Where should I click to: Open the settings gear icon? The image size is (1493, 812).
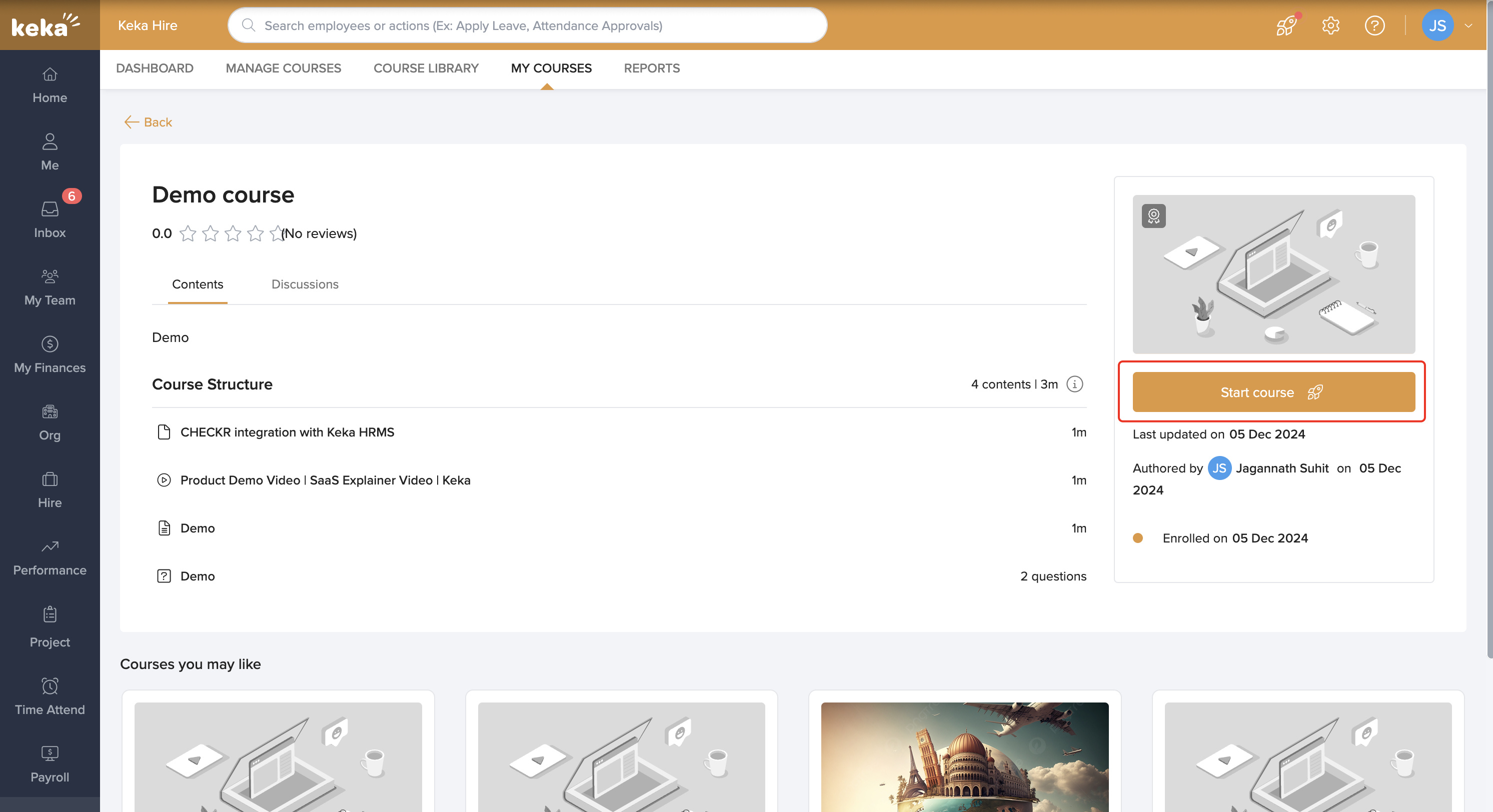(x=1330, y=25)
